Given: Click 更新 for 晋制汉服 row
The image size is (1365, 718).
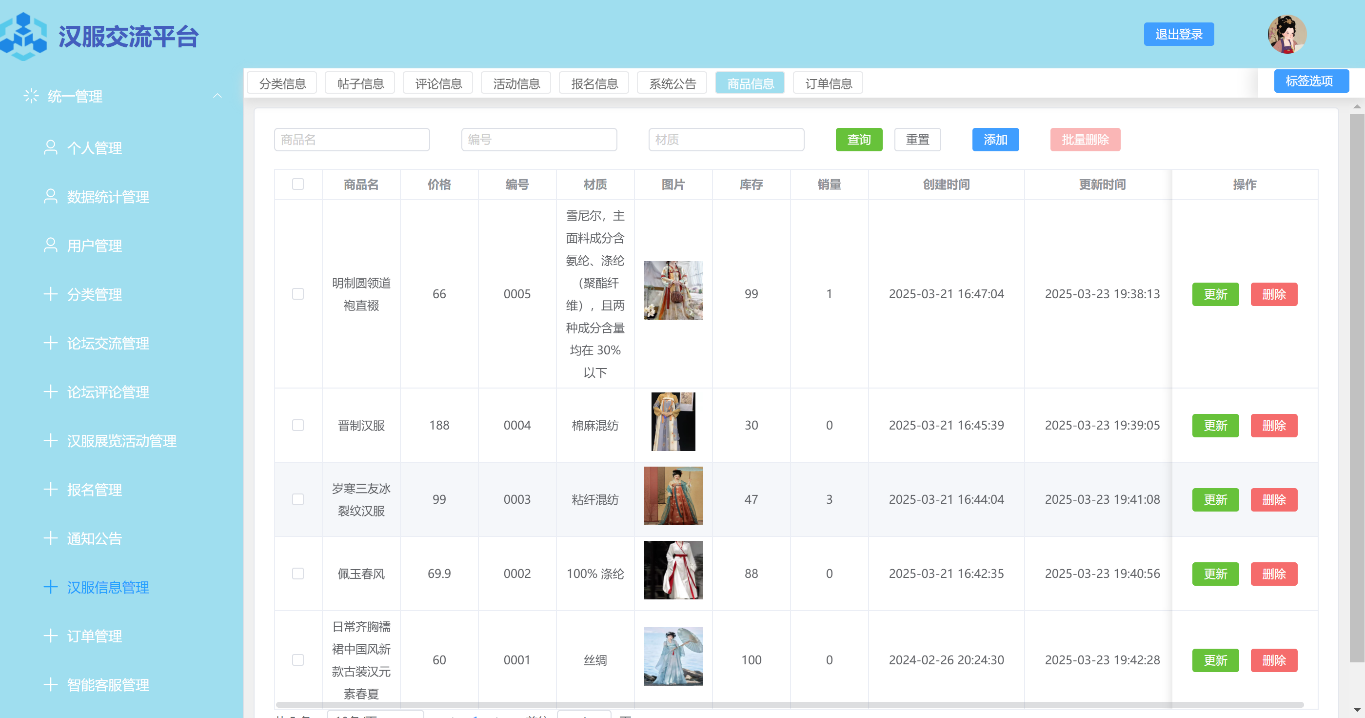Looking at the screenshot, I should click(x=1215, y=425).
